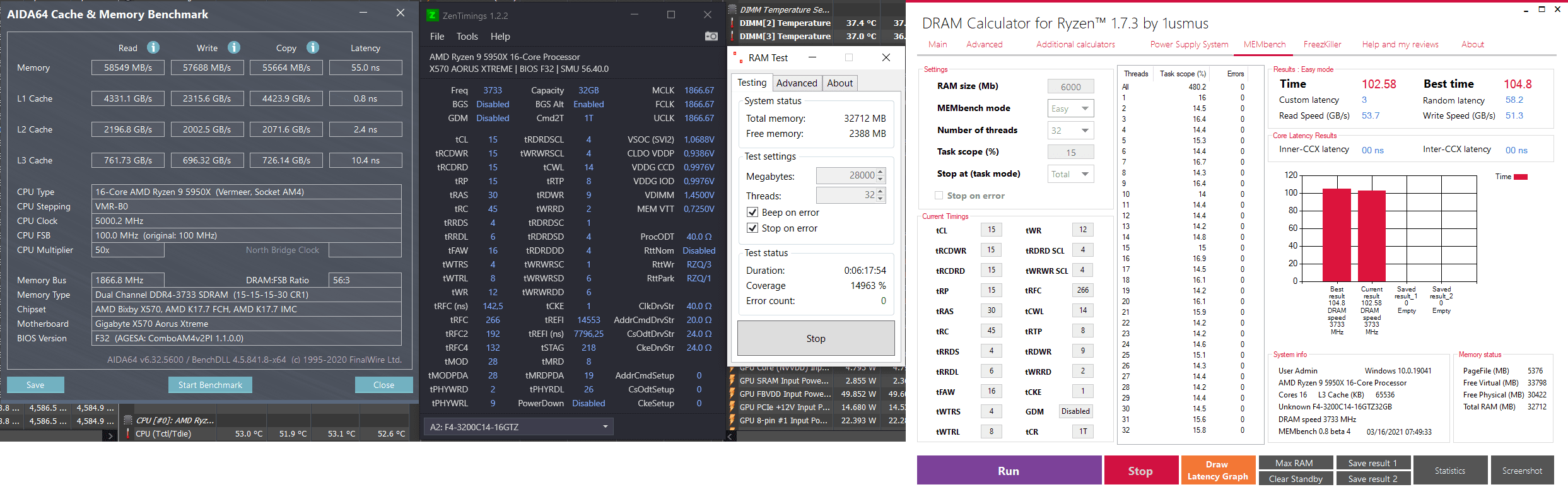The width and height of the screenshot is (1568, 499).
Task: Increase Megabytes with the up stepper
Action: 881,172
